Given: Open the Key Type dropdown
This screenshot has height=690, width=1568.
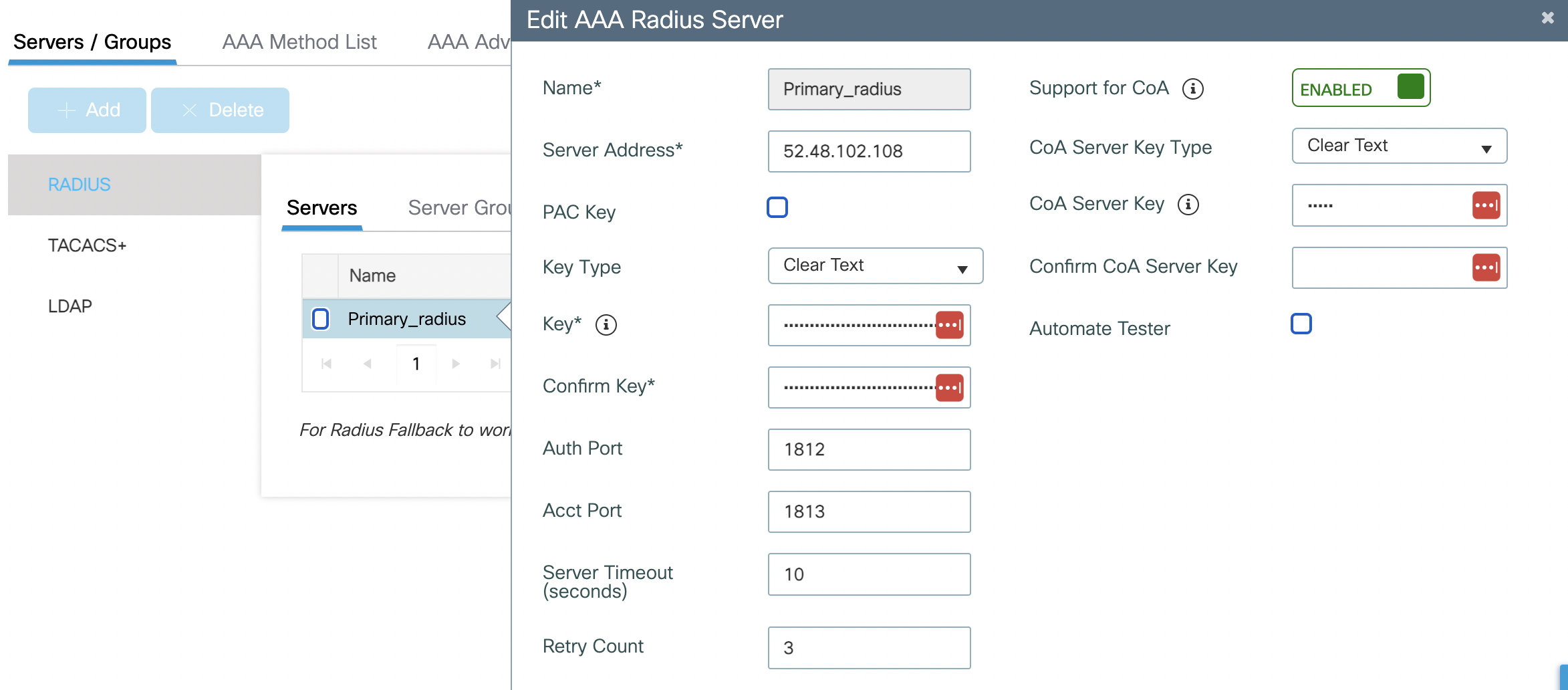Looking at the screenshot, I should pos(876,265).
